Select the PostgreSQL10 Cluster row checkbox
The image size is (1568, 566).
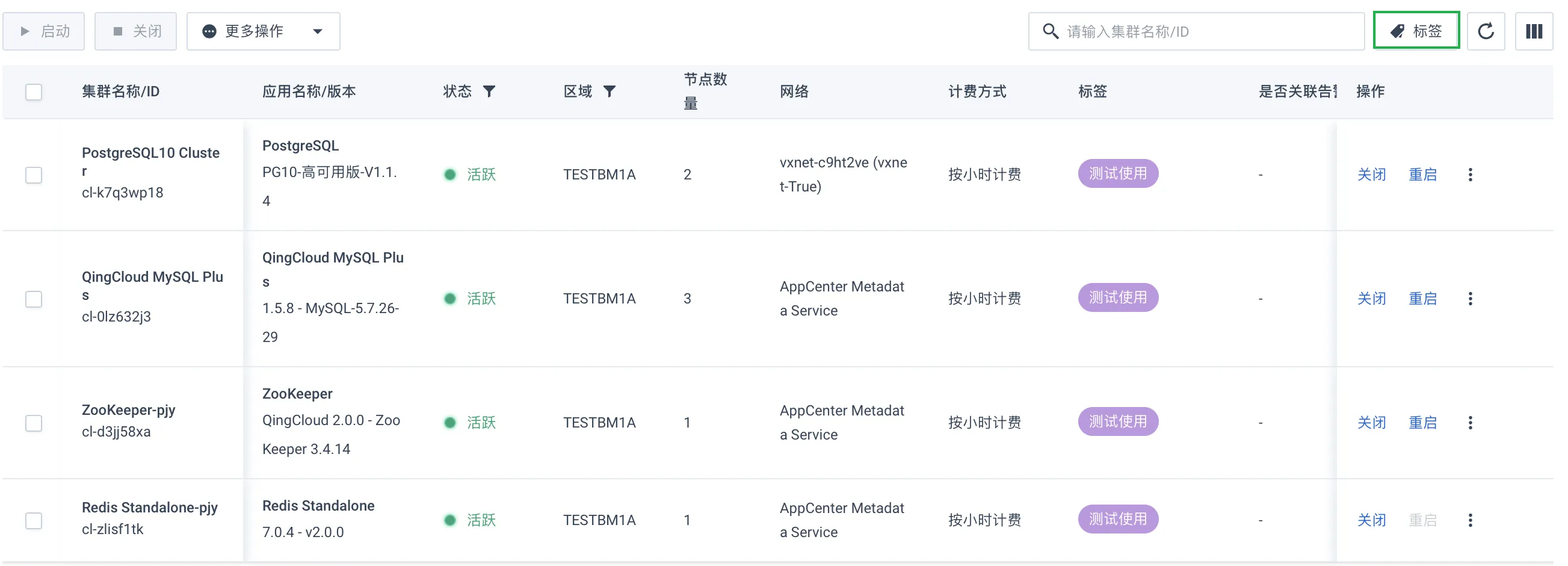coord(34,175)
